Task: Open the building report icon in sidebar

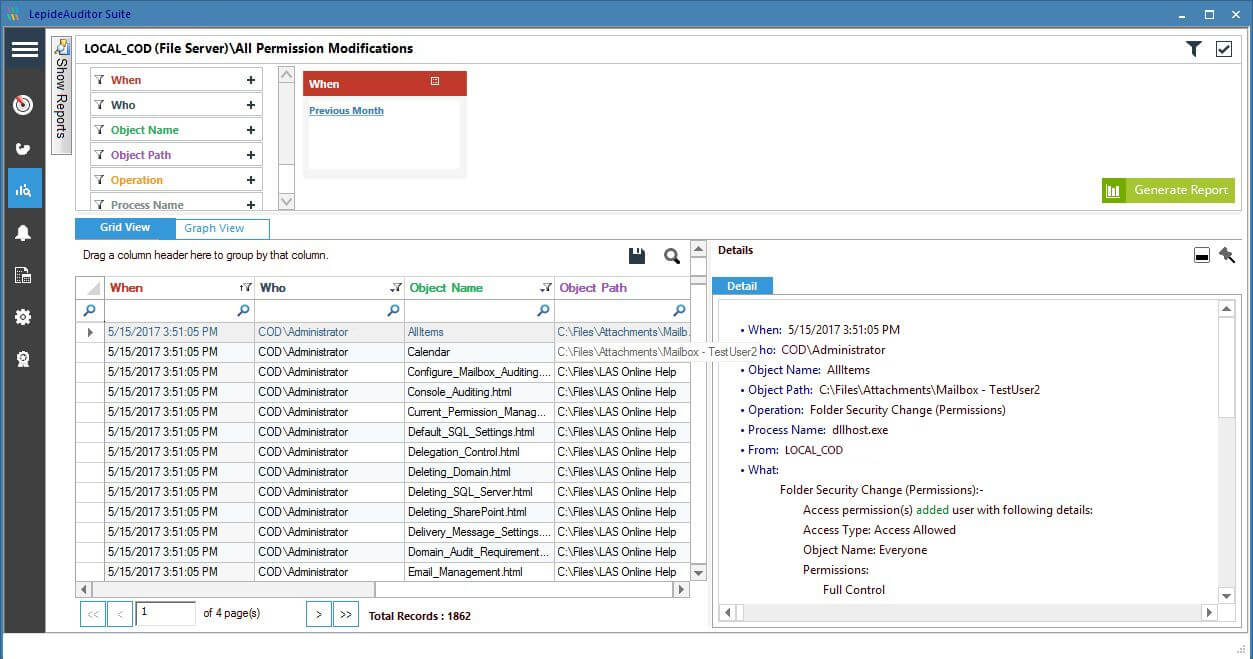Action: point(24,275)
